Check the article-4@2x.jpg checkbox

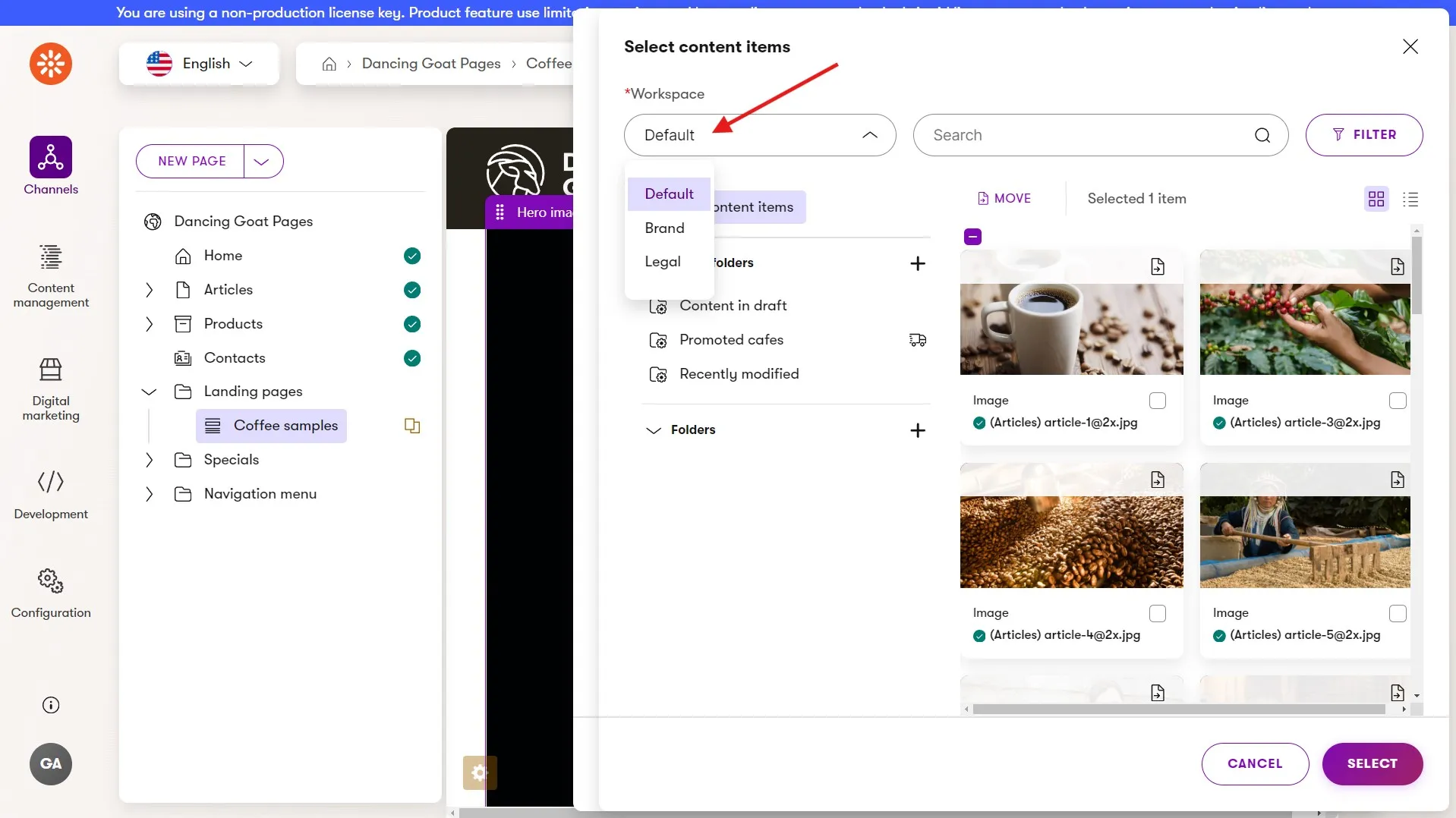click(x=1158, y=613)
